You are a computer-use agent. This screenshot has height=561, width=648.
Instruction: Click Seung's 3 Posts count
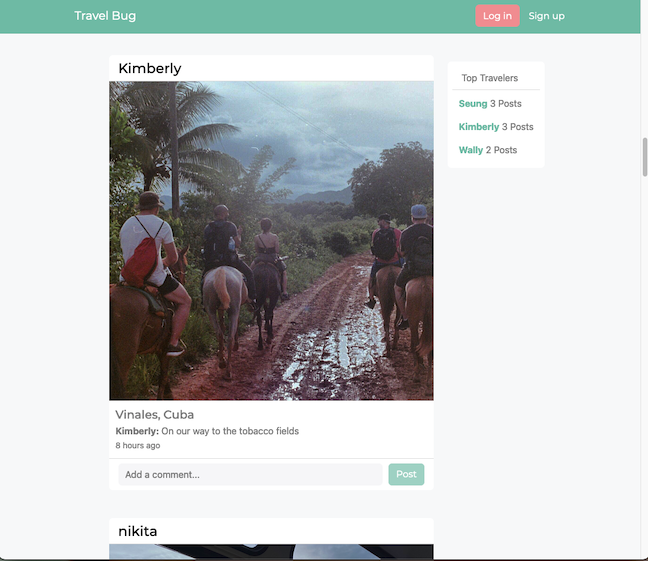(x=505, y=103)
